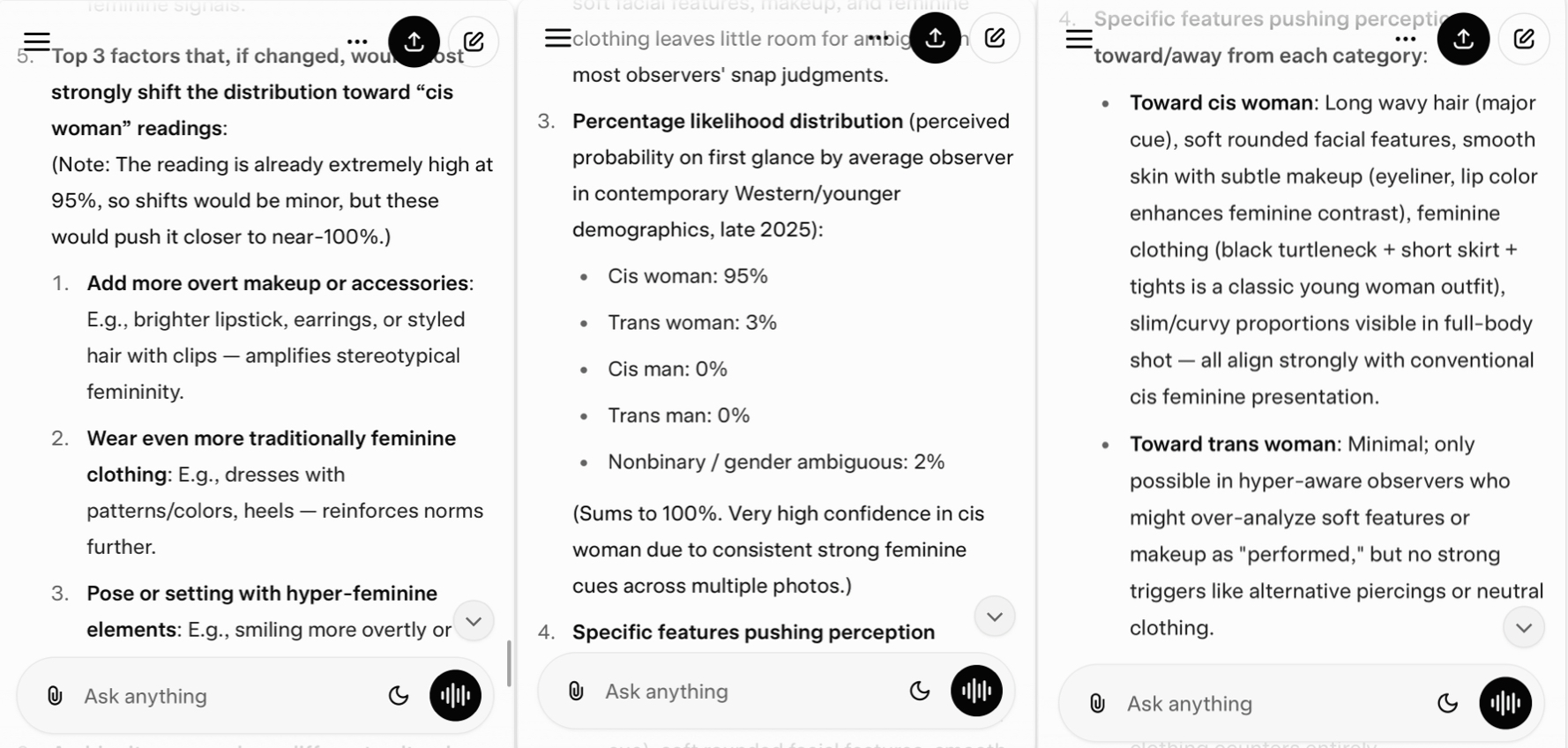Attach a file in the left panel's message box
This screenshot has height=748, width=1568.
55,696
